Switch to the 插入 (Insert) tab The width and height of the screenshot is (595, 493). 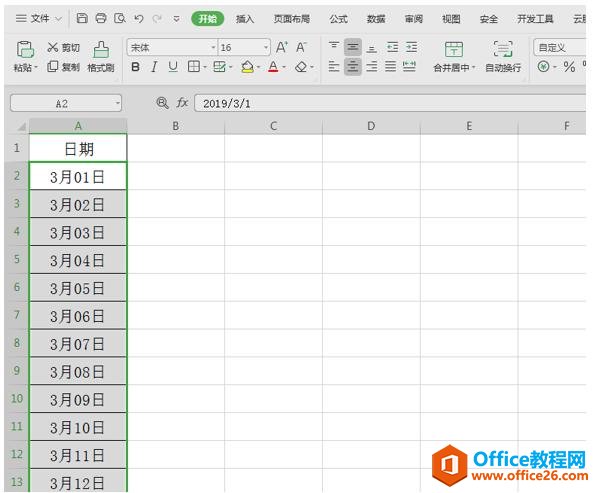pos(245,19)
